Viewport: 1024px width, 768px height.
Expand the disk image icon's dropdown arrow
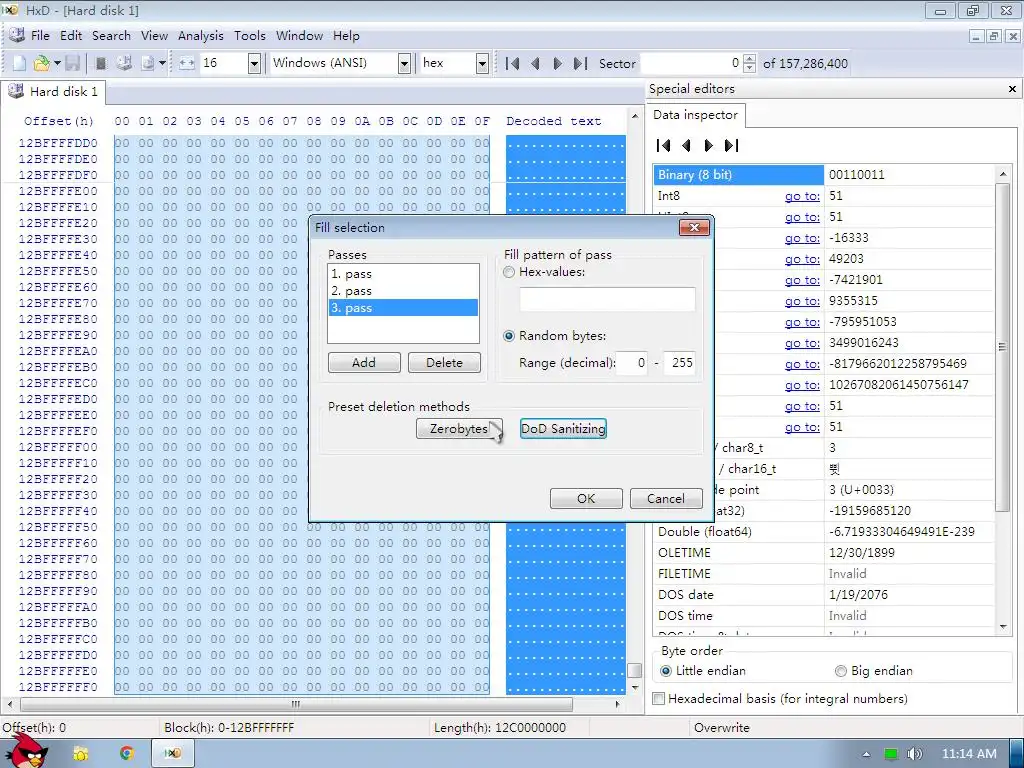[162, 63]
